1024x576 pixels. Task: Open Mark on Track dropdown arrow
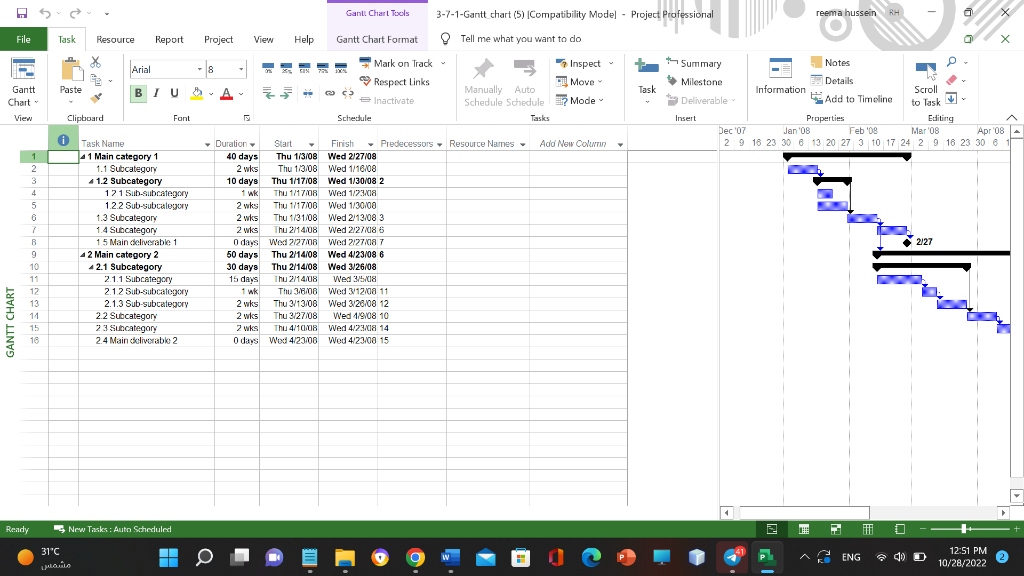tap(443, 63)
